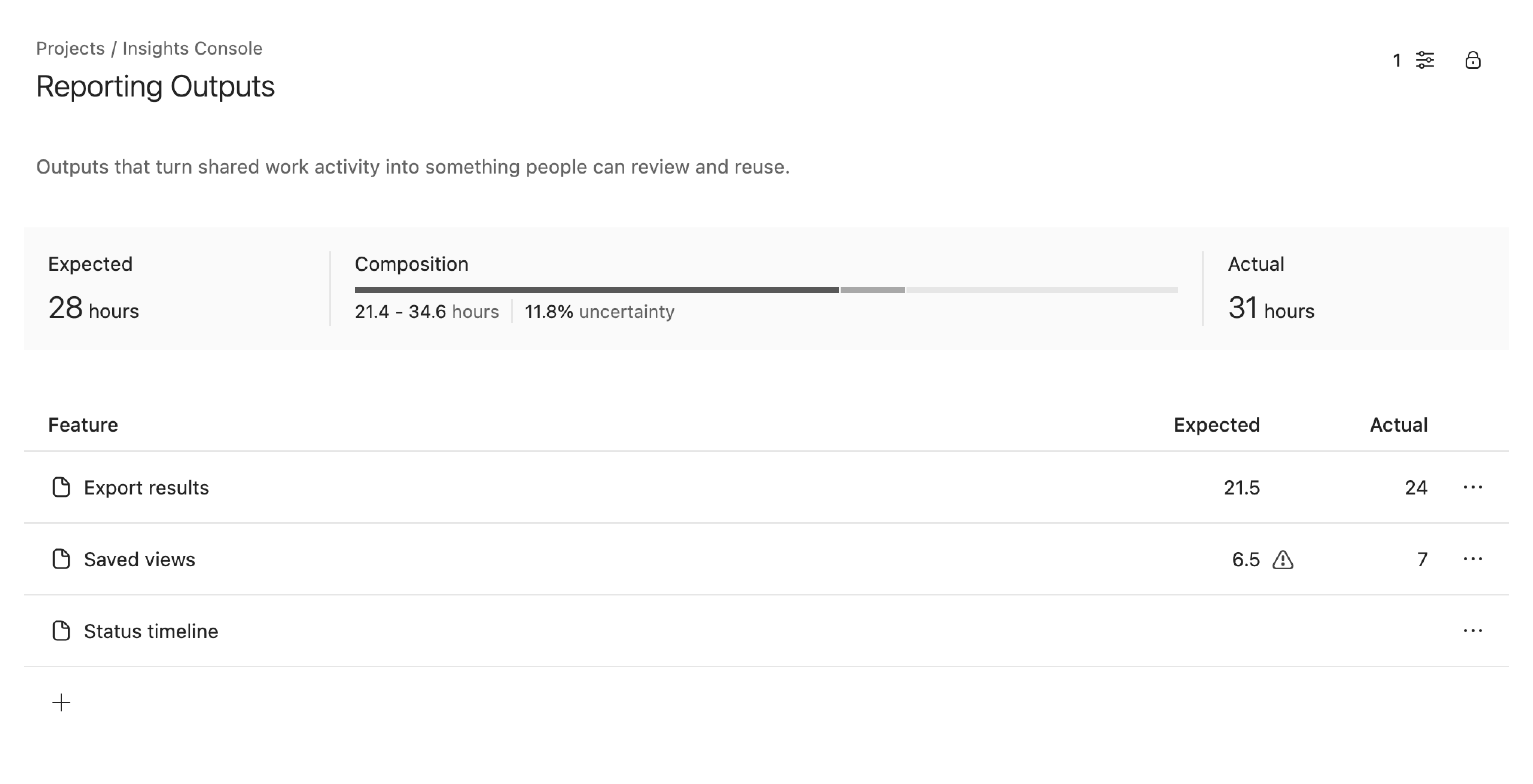Open more options for Status timeline row
The image size is (1533, 784).
click(1472, 631)
